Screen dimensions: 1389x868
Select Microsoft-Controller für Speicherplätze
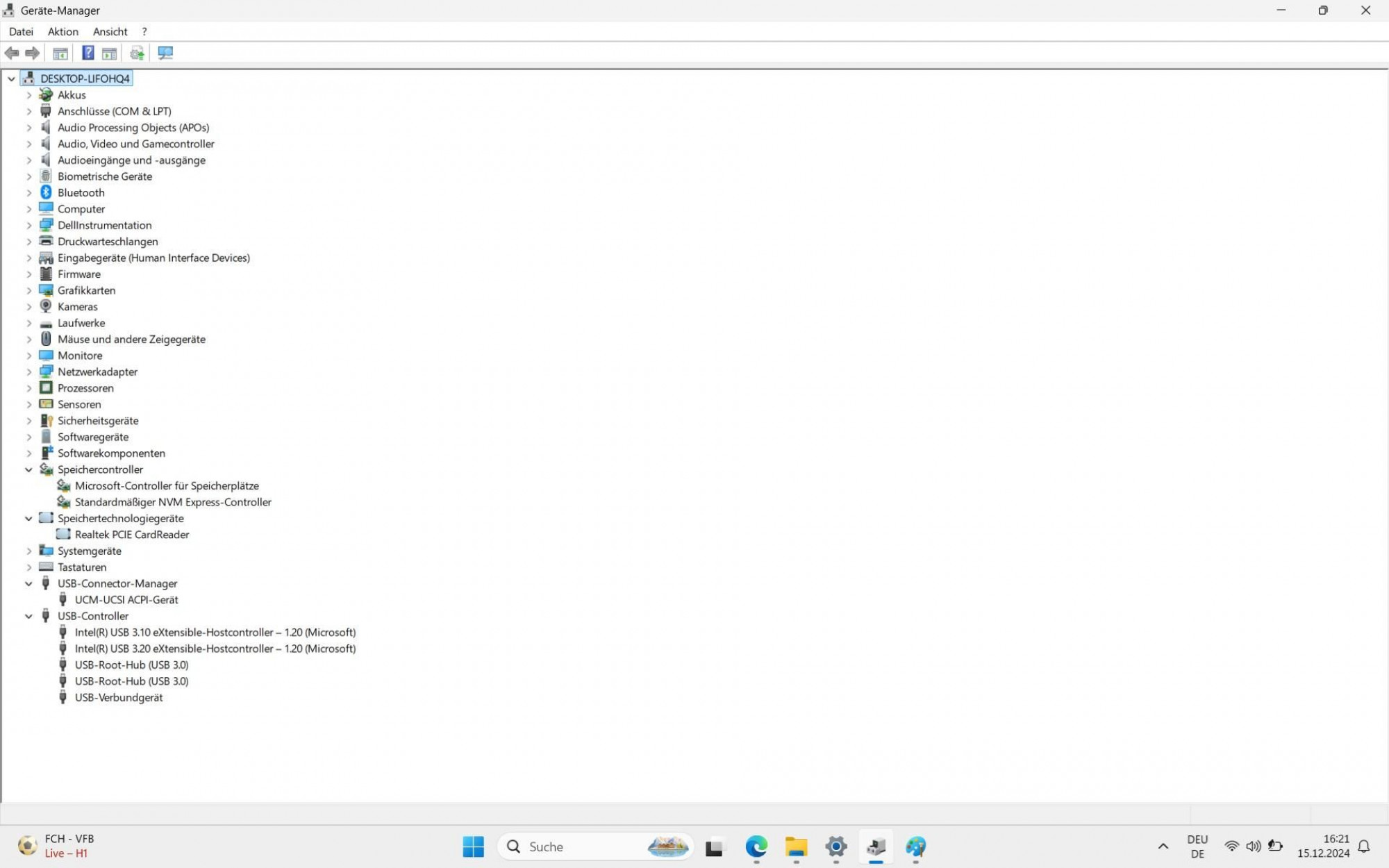(x=167, y=485)
